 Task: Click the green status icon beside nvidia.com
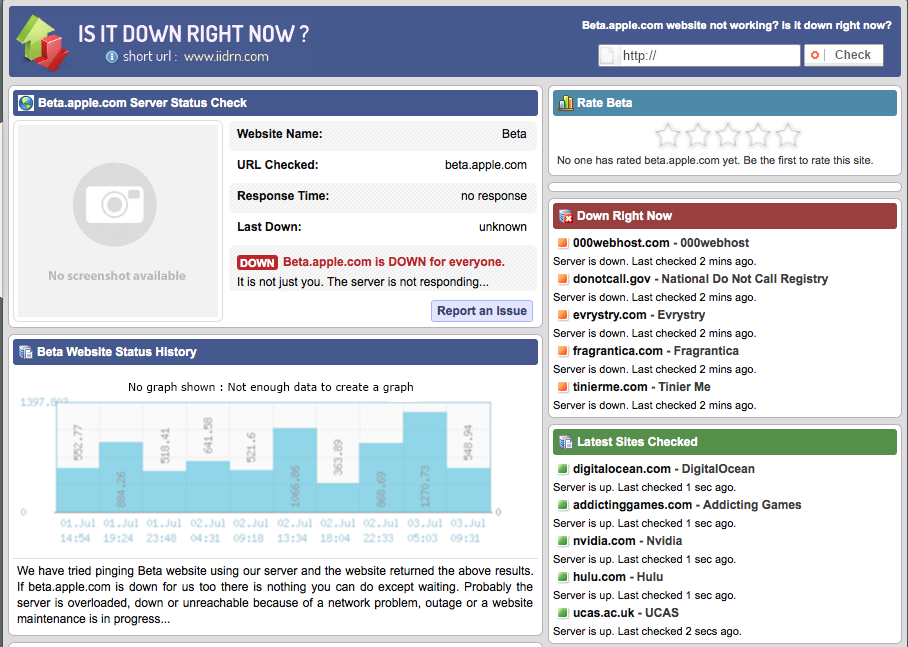pyautogui.click(x=562, y=540)
